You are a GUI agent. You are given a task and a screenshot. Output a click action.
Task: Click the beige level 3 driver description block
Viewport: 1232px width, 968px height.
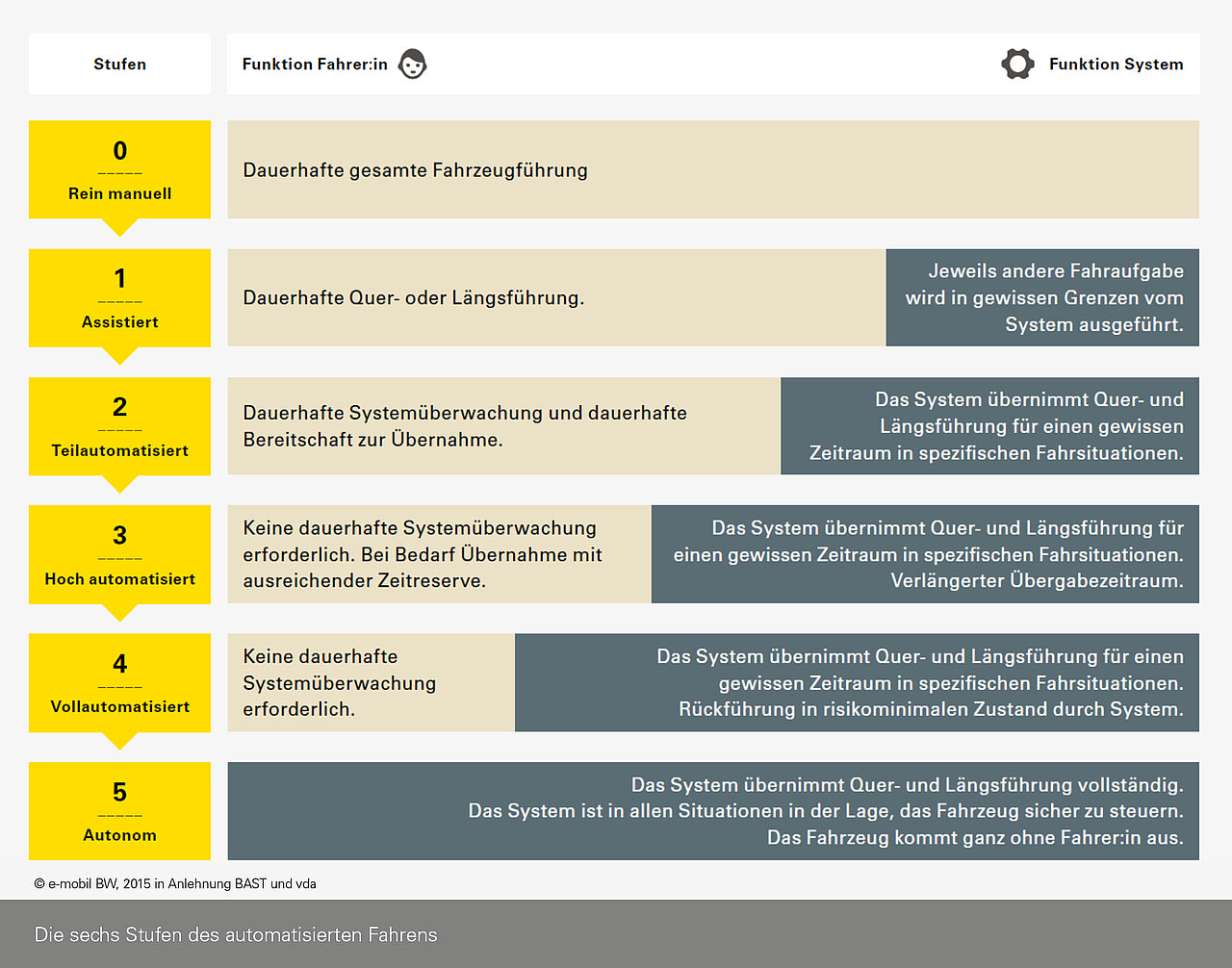coord(438,554)
